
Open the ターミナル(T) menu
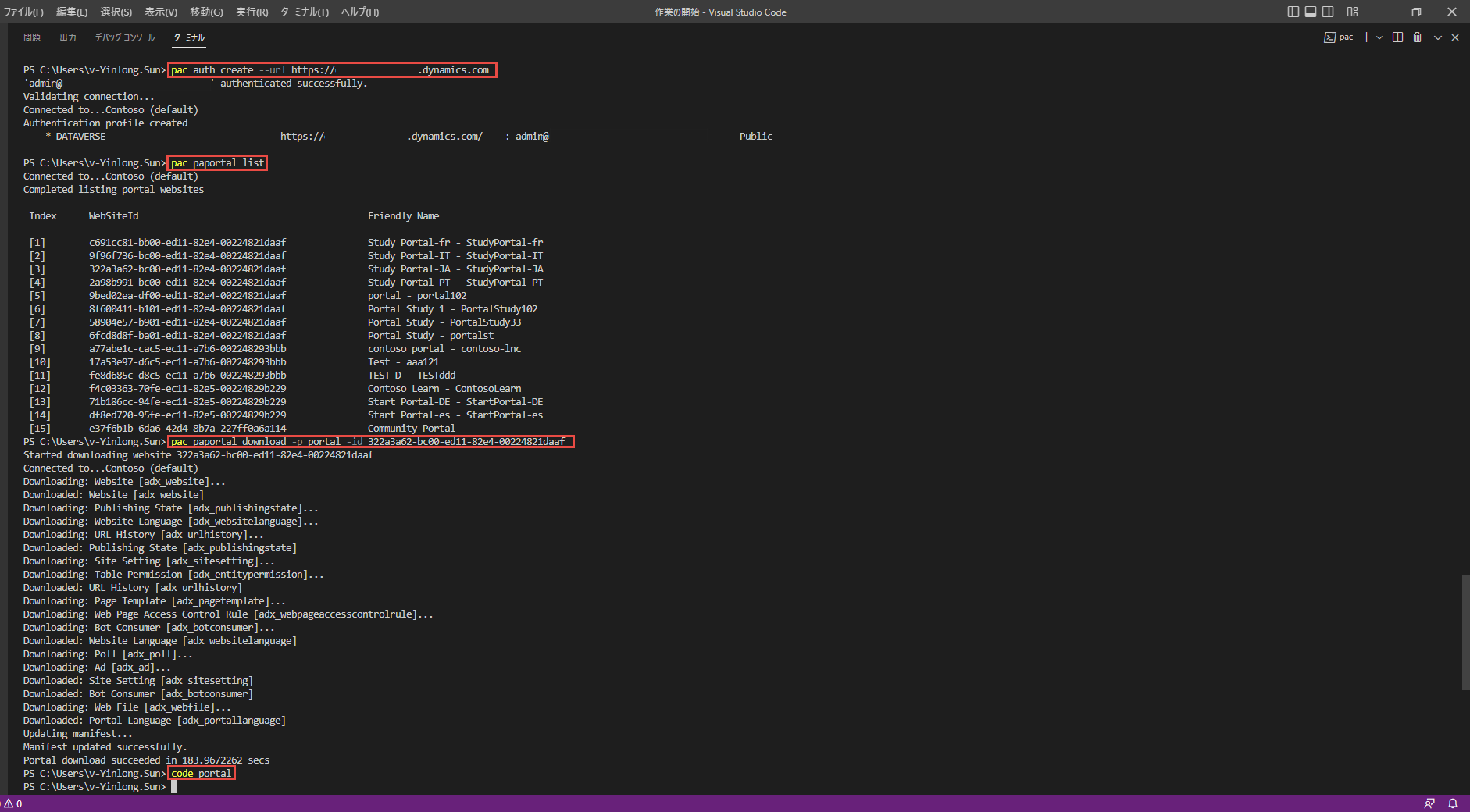[x=305, y=12]
